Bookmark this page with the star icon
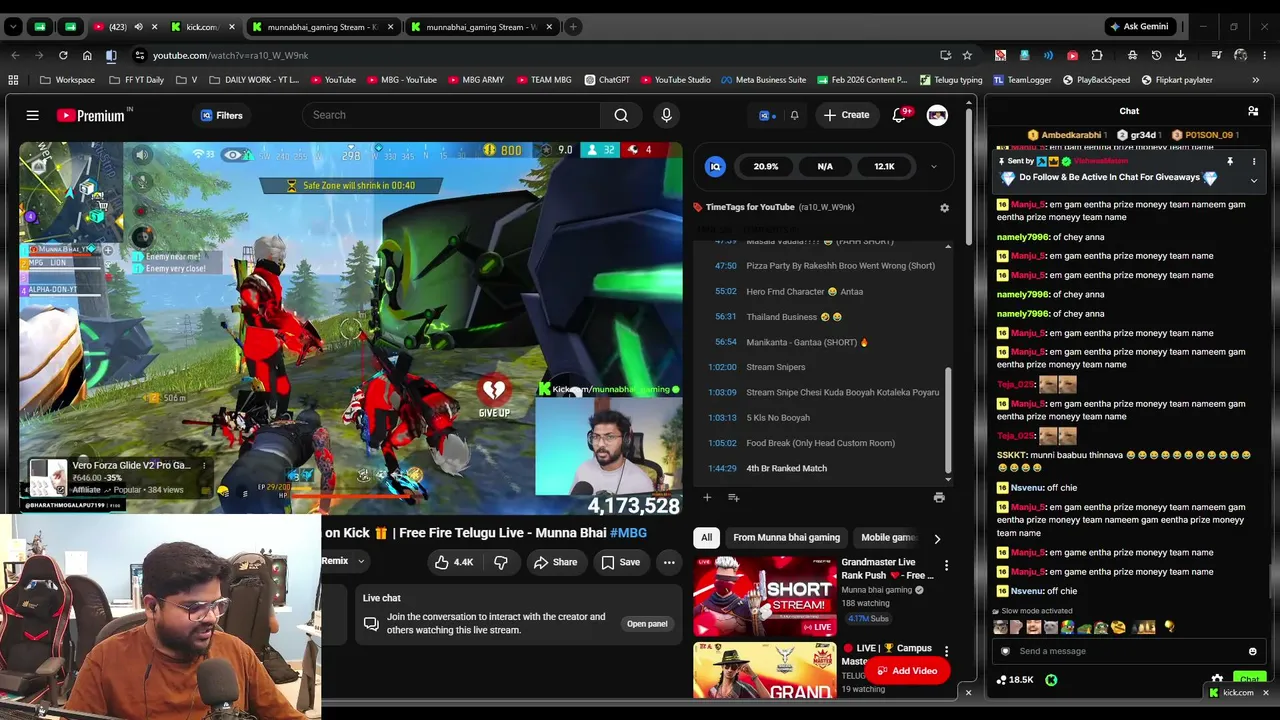This screenshot has width=1280, height=720. click(x=967, y=55)
